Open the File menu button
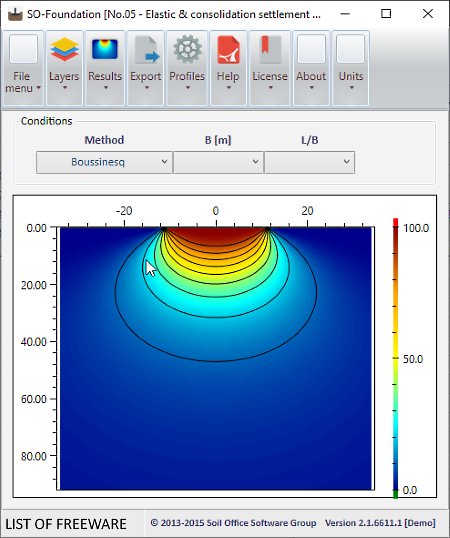The height and width of the screenshot is (538, 450). [x=23, y=68]
